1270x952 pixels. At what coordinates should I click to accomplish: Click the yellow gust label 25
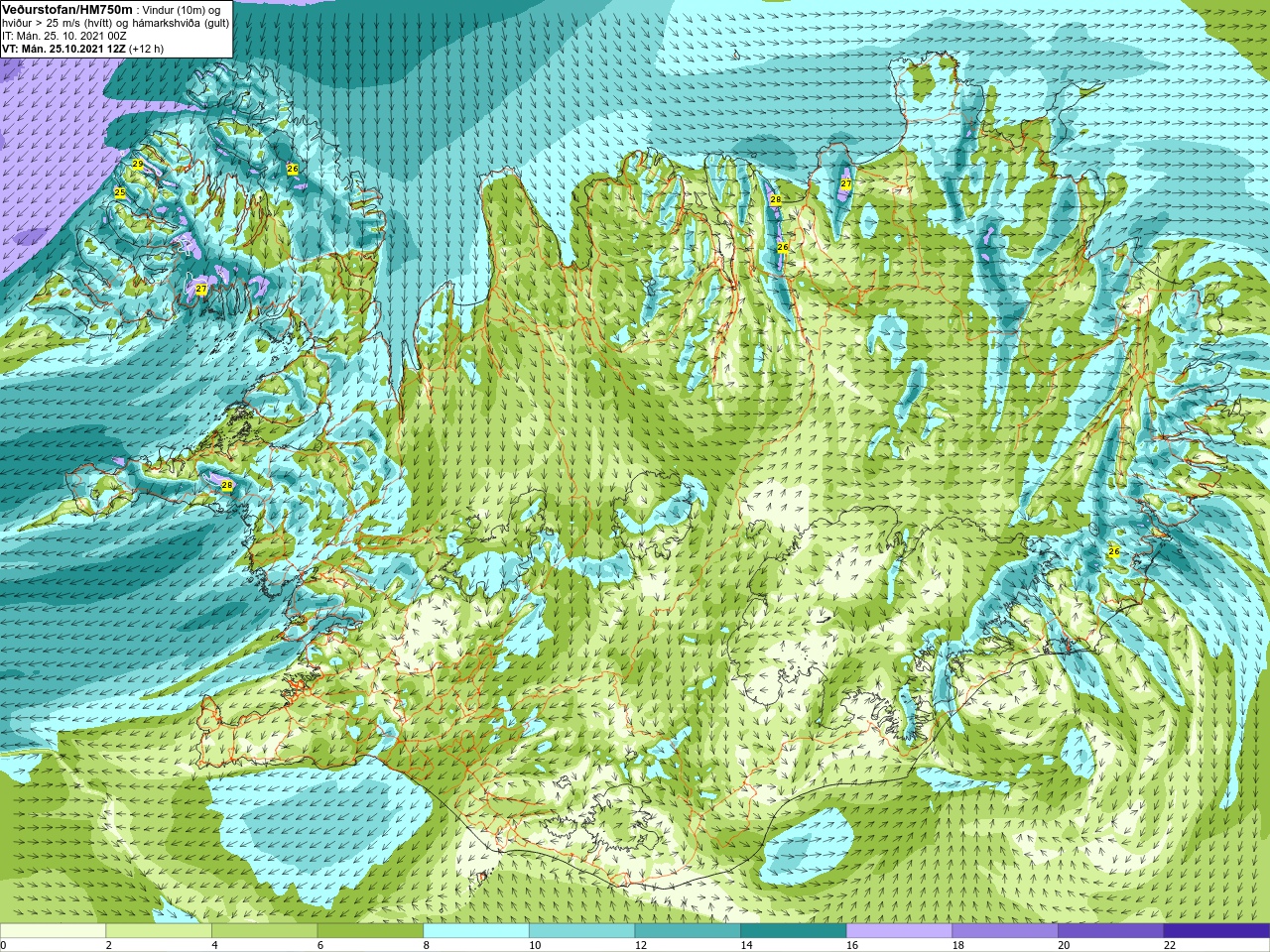tap(120, 192)
